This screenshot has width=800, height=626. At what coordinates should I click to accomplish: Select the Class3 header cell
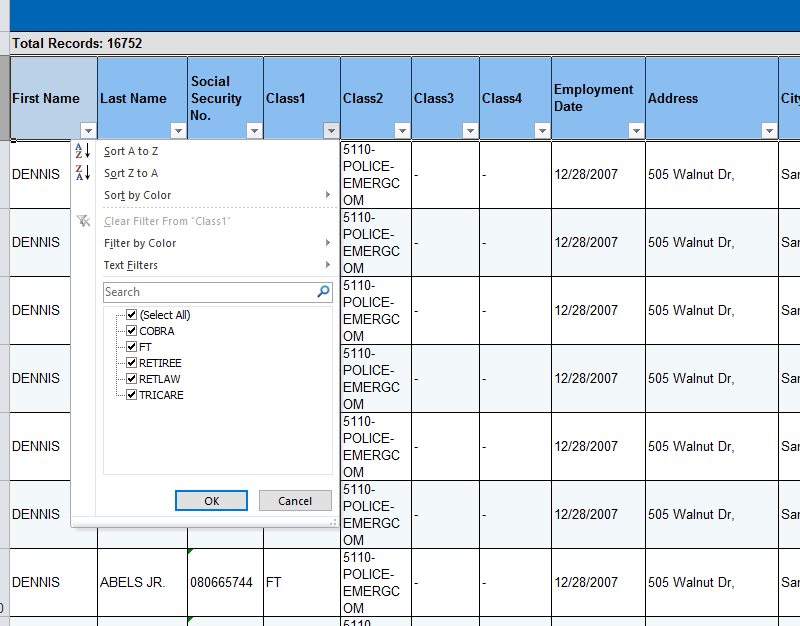[x=445, y=98]
